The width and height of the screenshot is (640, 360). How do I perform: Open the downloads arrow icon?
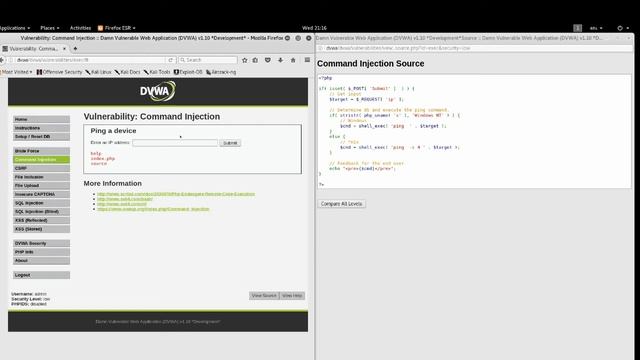click(280, 60)
